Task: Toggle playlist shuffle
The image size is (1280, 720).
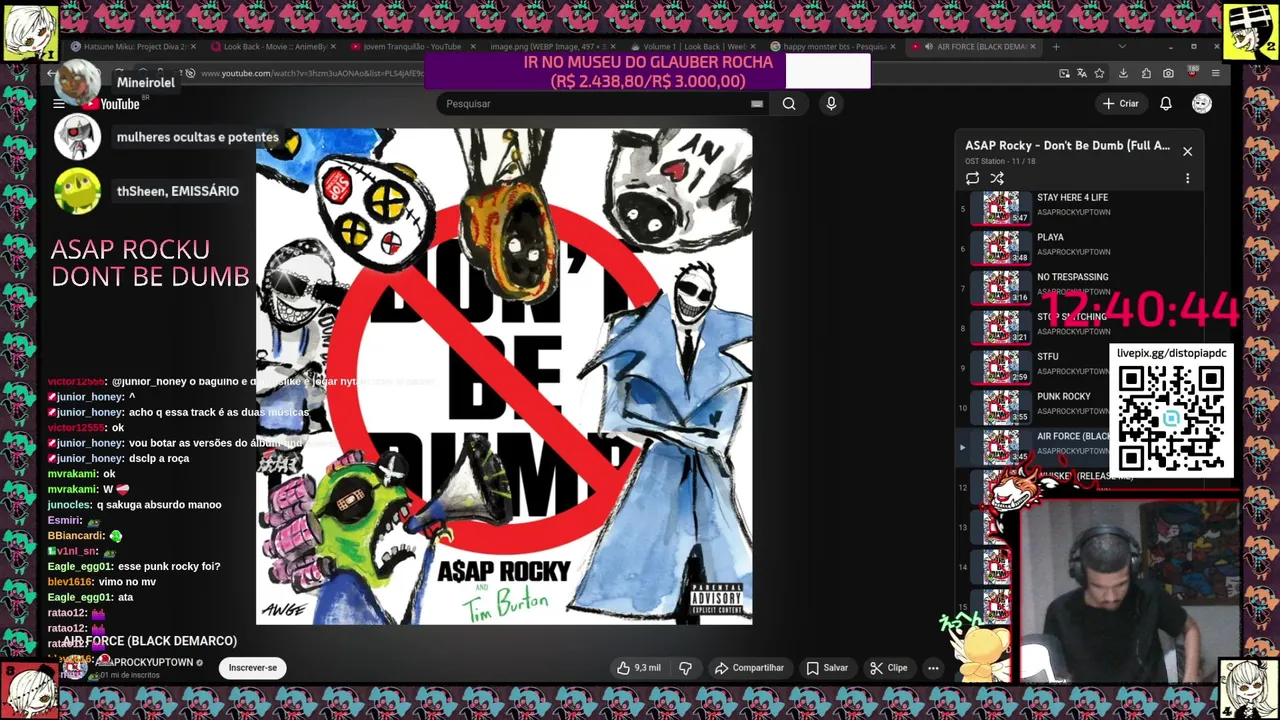Action: [997, 178]
